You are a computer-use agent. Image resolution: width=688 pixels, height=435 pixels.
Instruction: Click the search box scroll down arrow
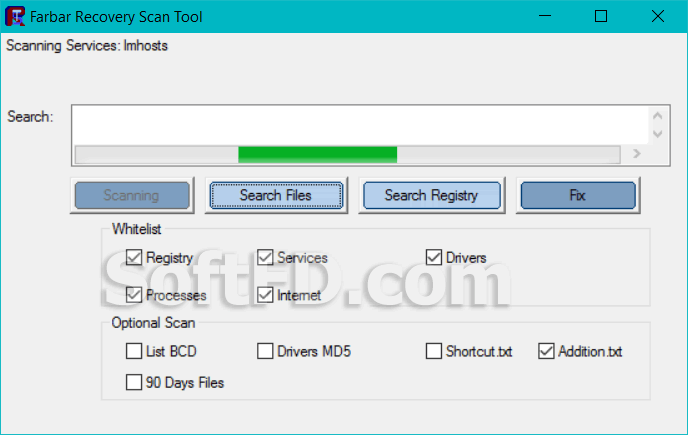(657, 133)
